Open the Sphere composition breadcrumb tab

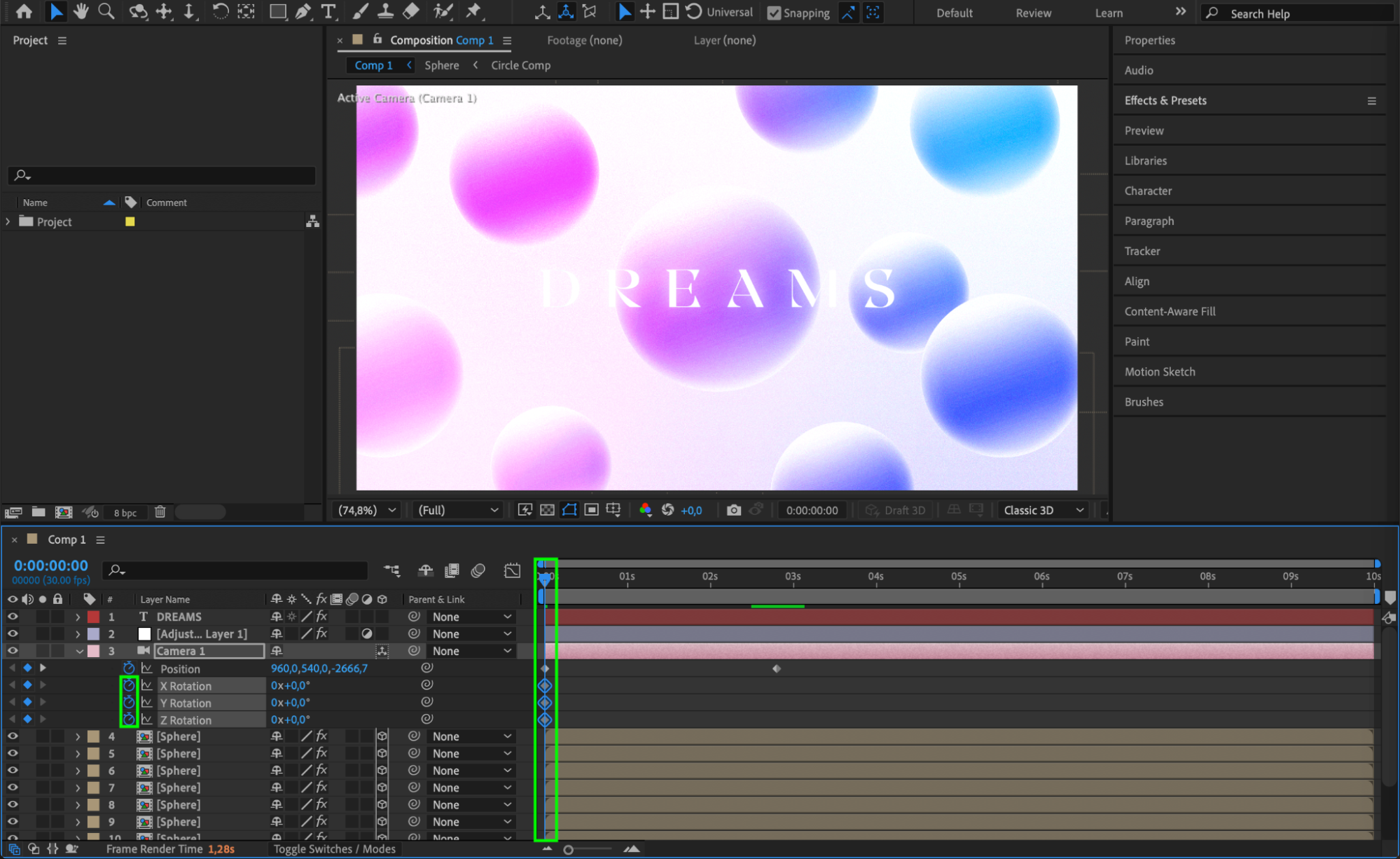click(442, 65)
